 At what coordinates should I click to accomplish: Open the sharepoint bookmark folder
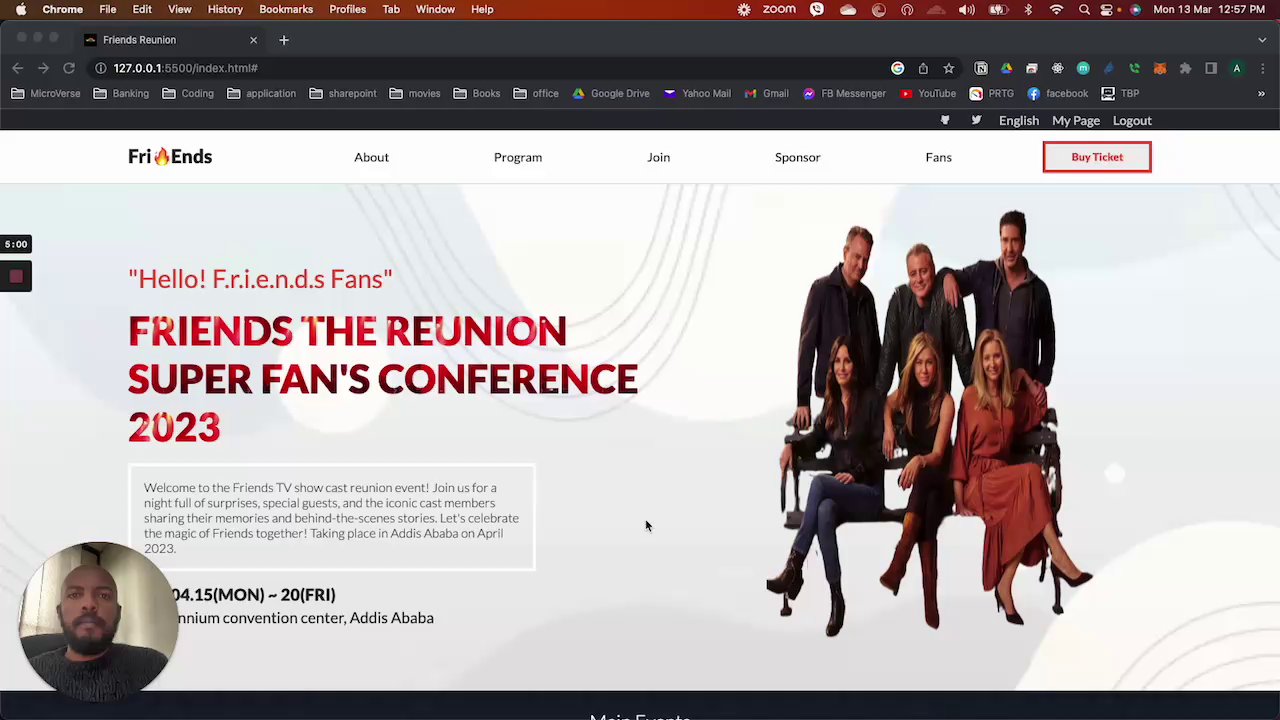pos(343,93)
